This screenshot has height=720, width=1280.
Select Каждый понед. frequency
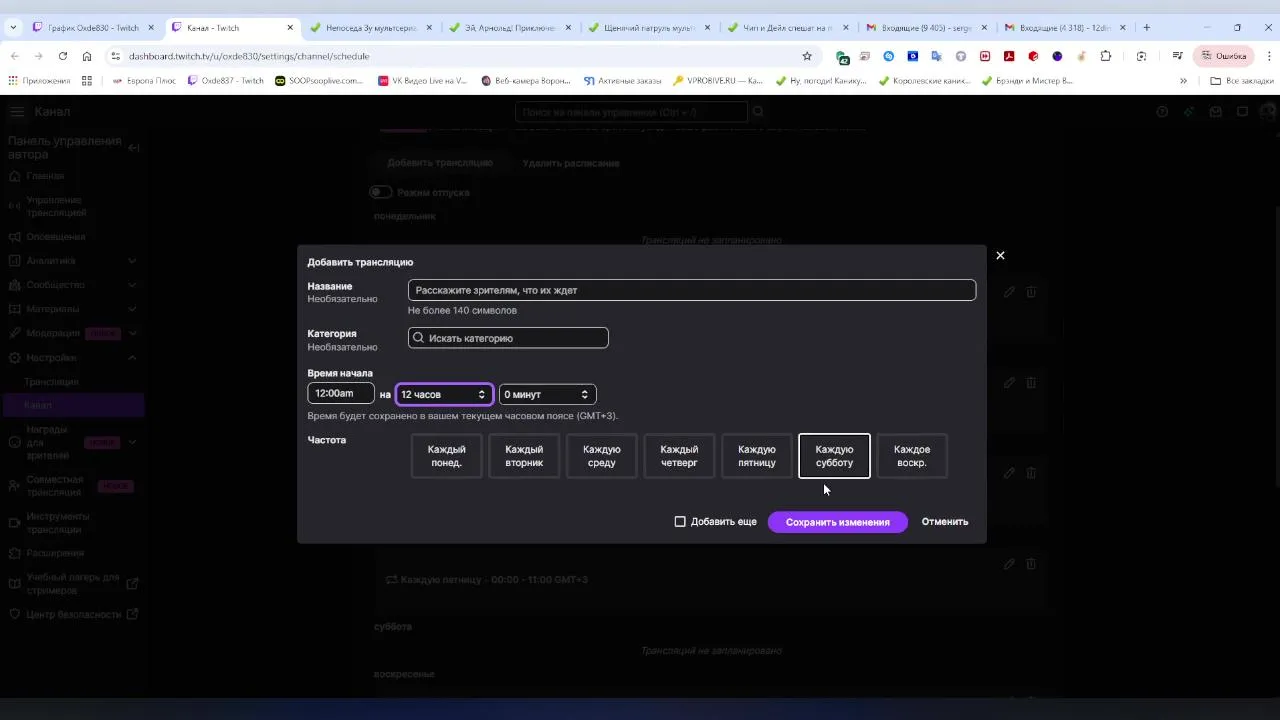point(446,456)
